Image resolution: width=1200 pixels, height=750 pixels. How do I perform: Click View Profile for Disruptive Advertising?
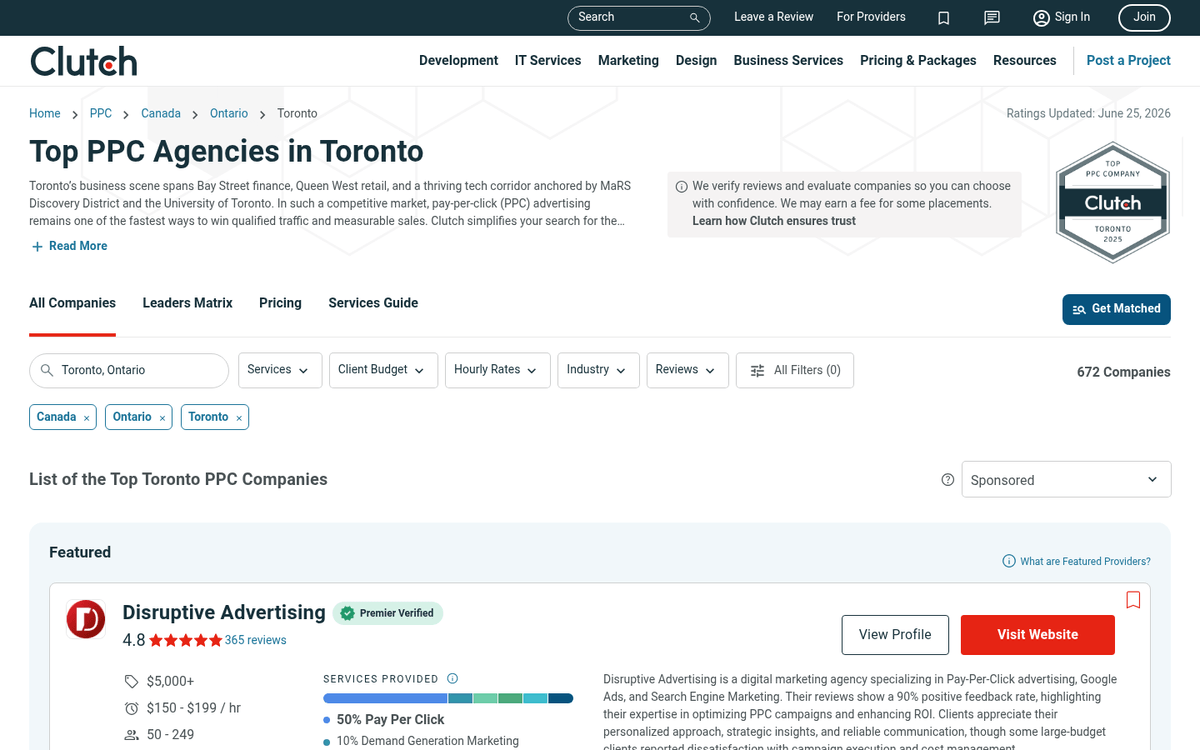coord(895,635)
